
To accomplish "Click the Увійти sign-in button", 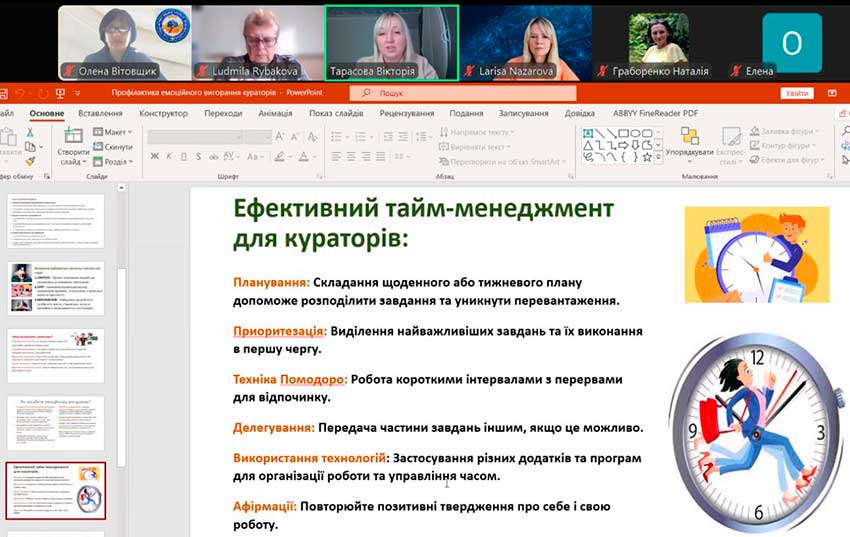I will pyautogui.click(x=797, y=93).
